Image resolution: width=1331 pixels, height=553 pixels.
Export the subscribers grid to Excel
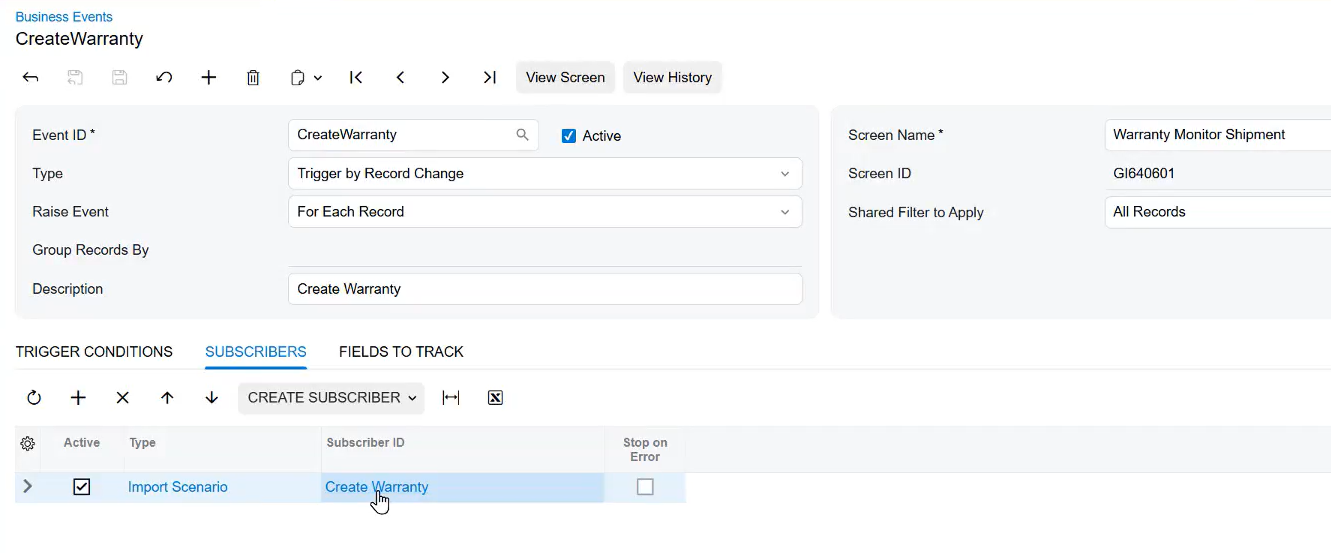(495, 398)
